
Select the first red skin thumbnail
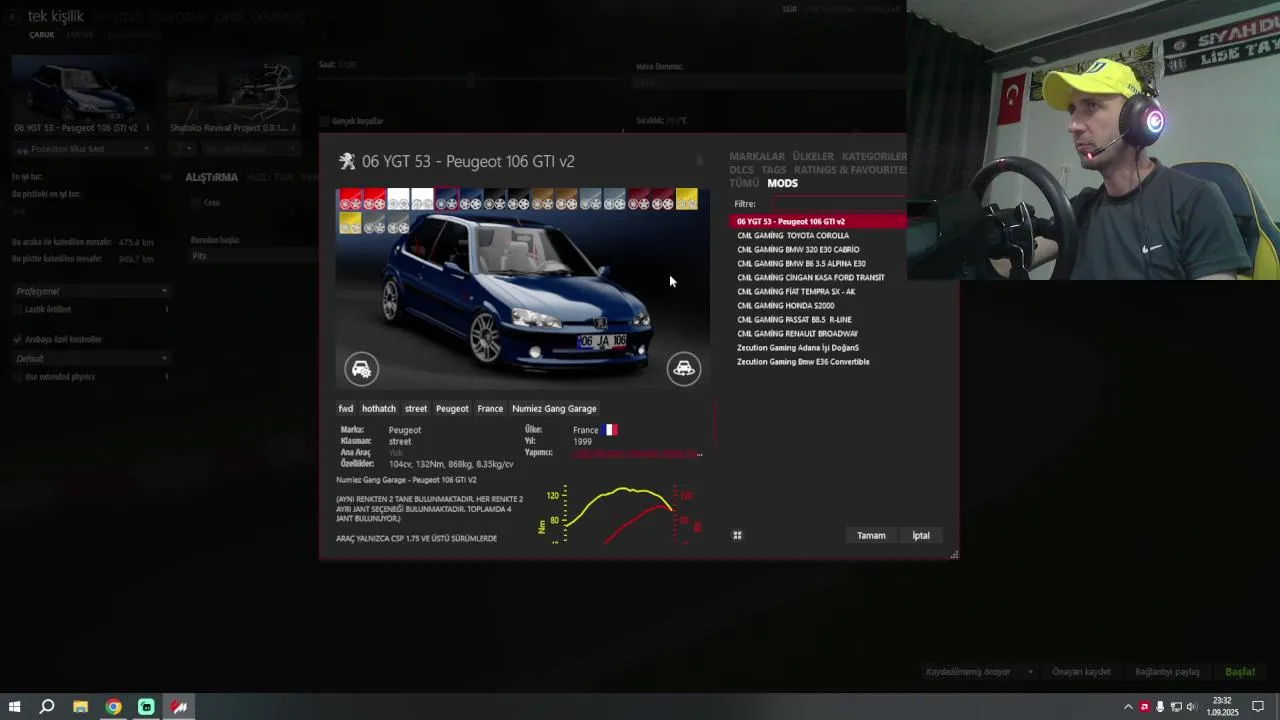pyautogui.click(x=350, y=199)
